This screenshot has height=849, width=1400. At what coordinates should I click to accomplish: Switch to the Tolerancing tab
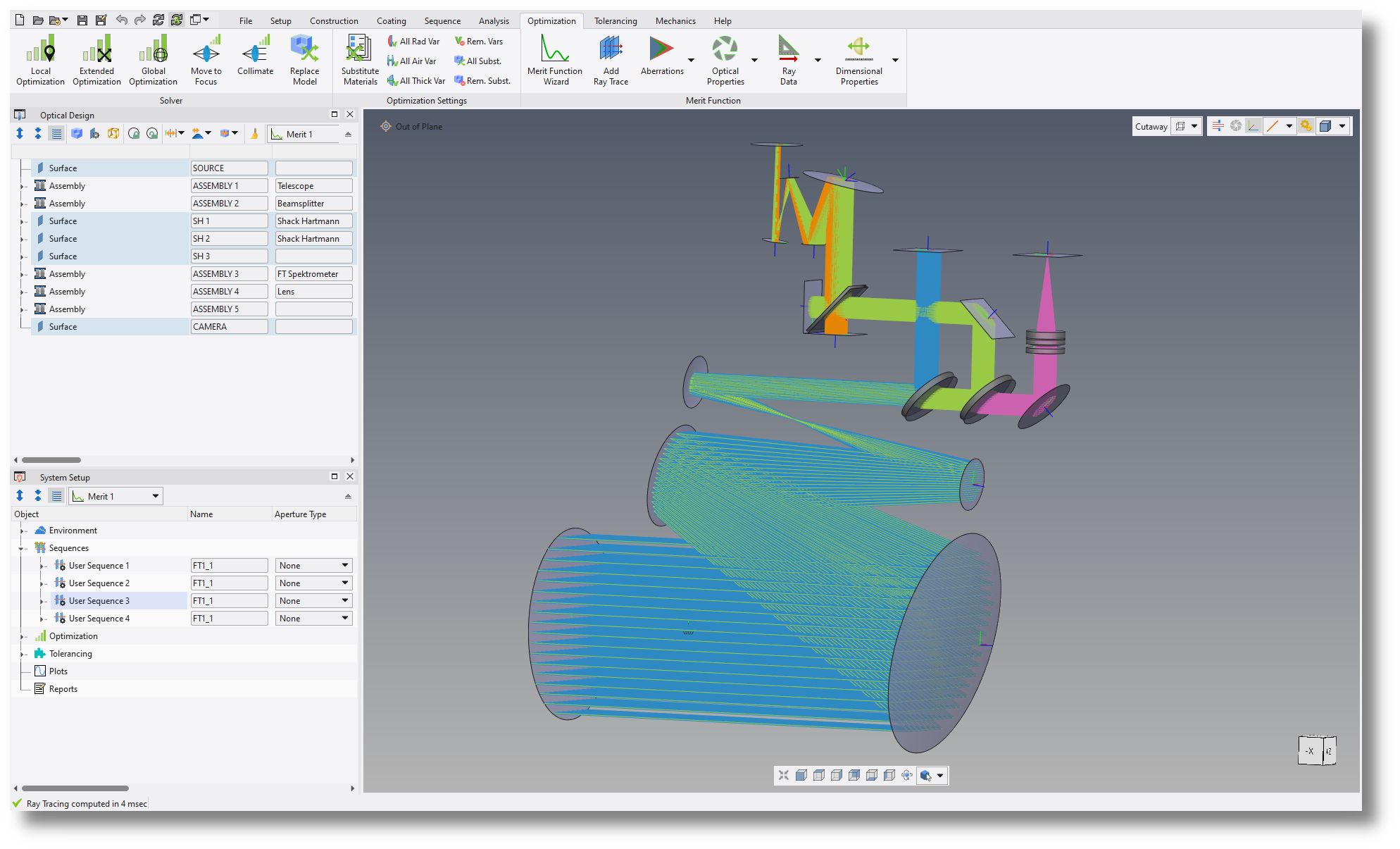[x=615, y=20]
